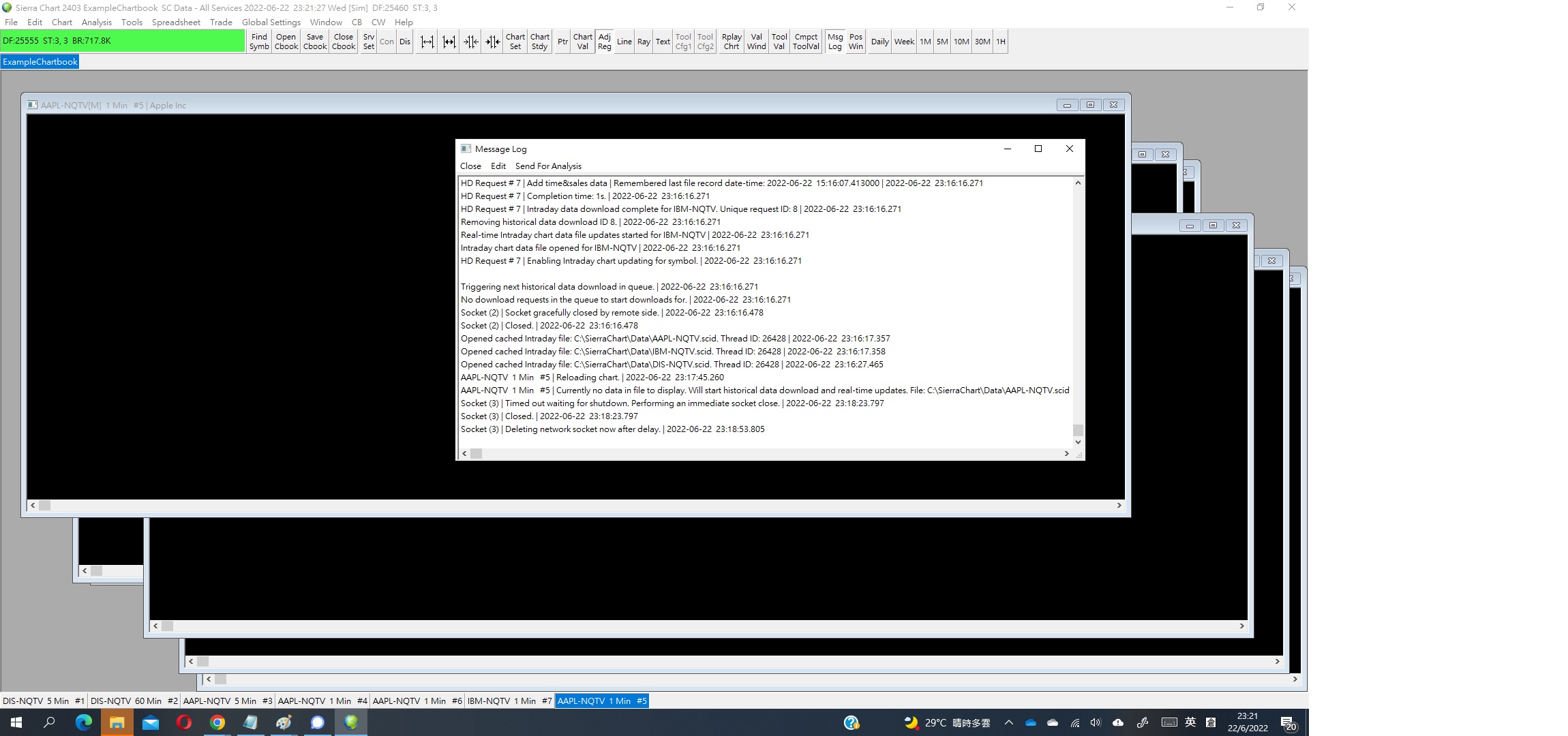
Task: Toggle the Adj Reg toolbar button
Action: [604, 42]
